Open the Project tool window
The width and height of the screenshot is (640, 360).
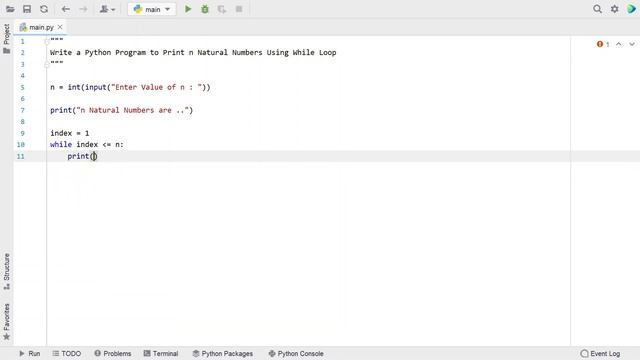(7, 39)
